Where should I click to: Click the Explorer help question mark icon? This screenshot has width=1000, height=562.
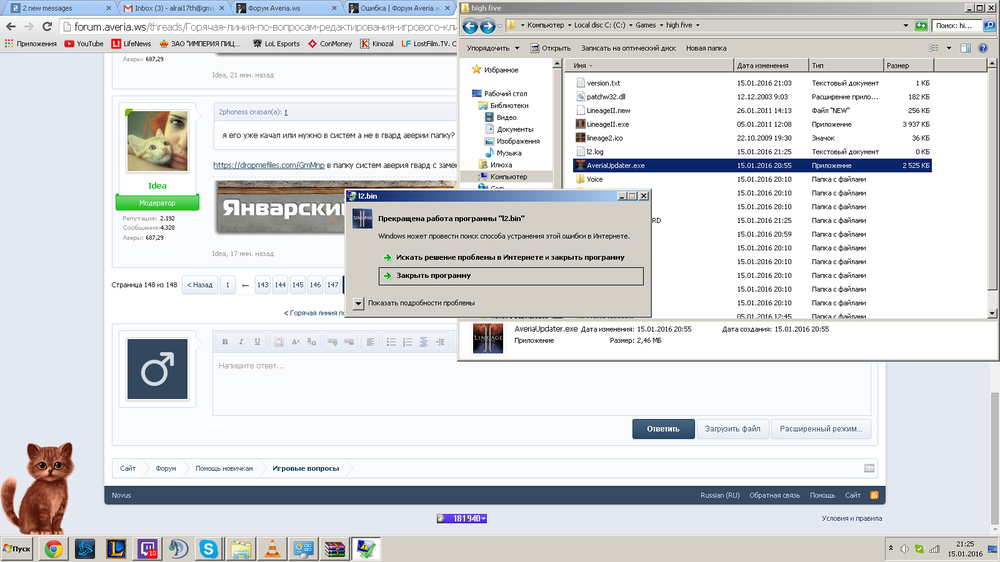pyautogui.click(x=984, y=47)
